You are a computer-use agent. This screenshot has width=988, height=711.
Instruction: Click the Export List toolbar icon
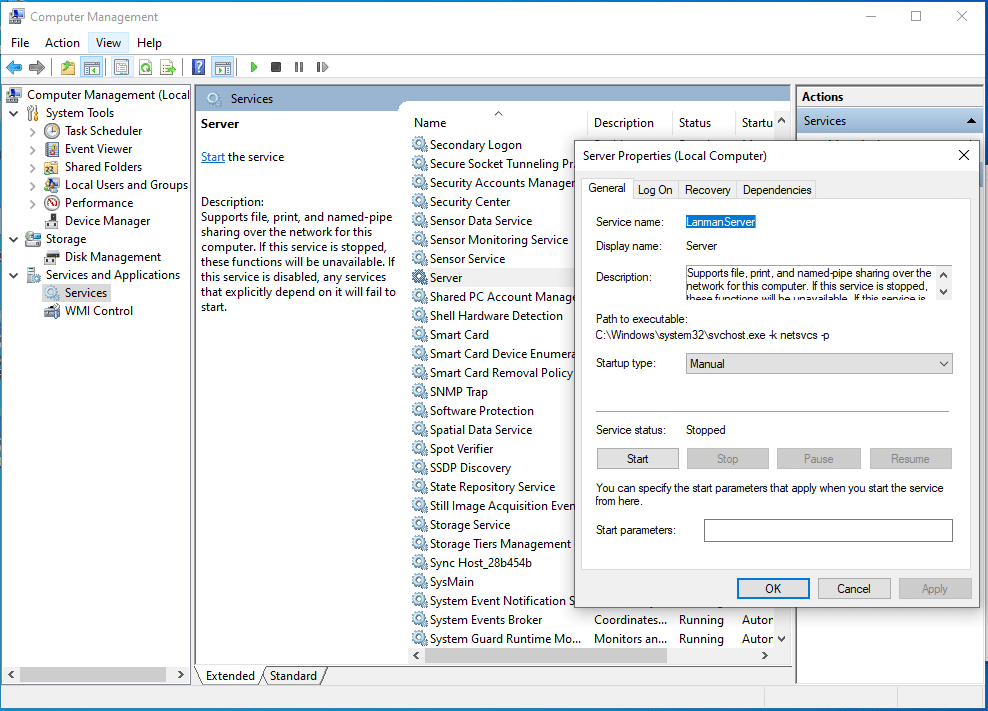(x=168, y=67)
